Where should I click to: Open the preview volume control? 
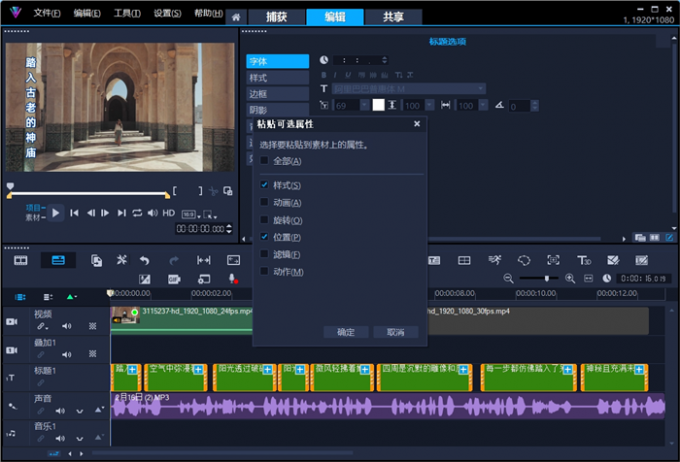[x=153, y=213]
